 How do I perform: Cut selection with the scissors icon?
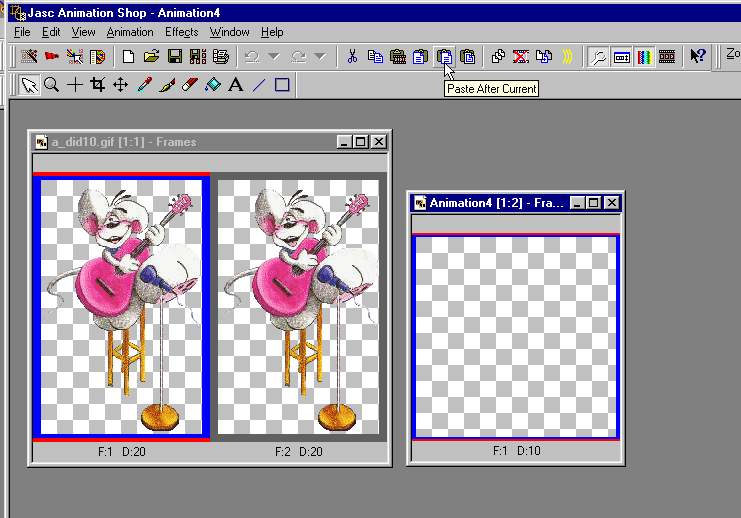(x=352, y=57)
